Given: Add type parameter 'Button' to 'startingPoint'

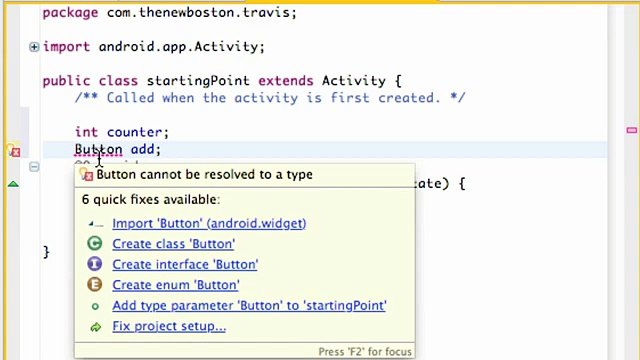Looking at the screenshot, I should (x=249, y=305).
